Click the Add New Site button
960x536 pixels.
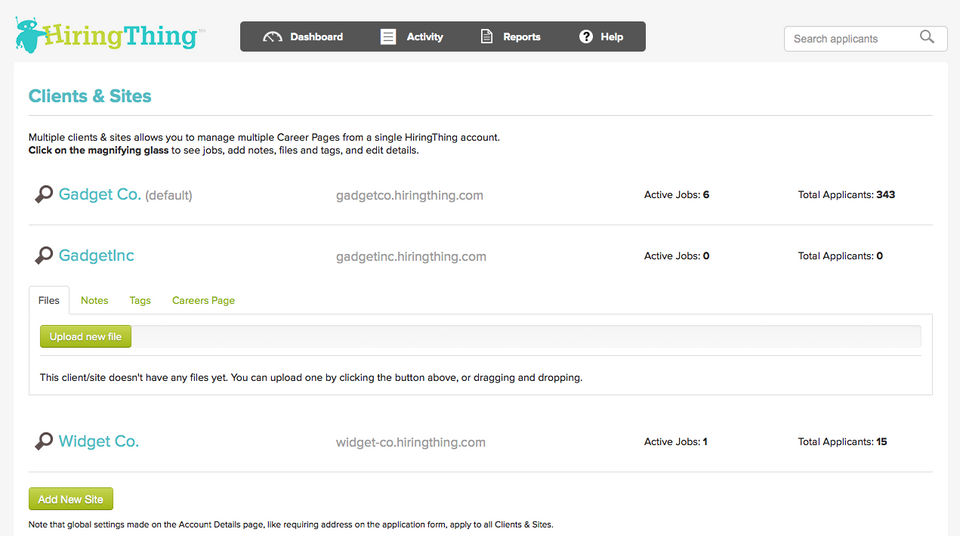[x=70, y=499]
